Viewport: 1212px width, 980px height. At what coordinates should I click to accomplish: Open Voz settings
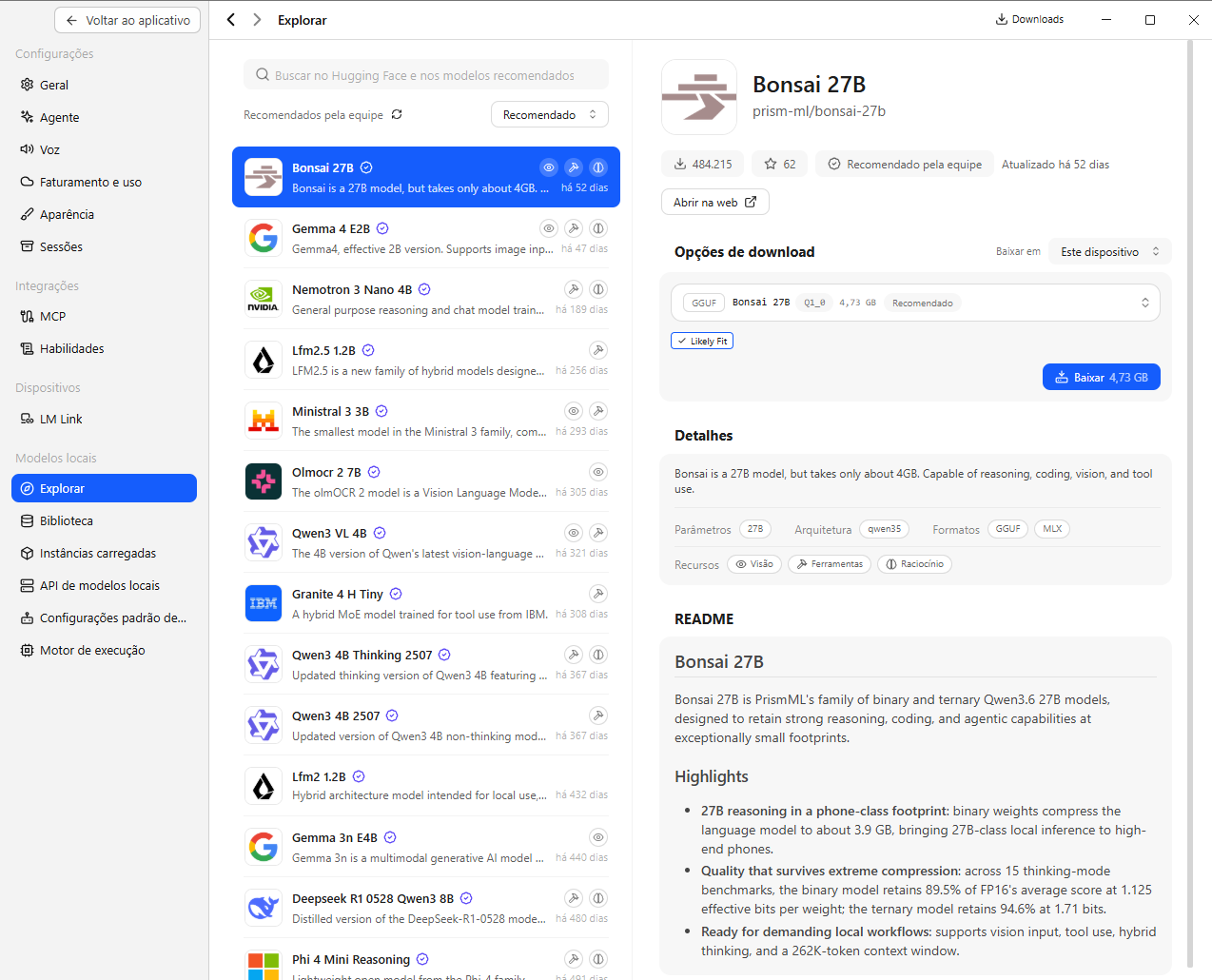pyautogui.click(x=105, y=149)
